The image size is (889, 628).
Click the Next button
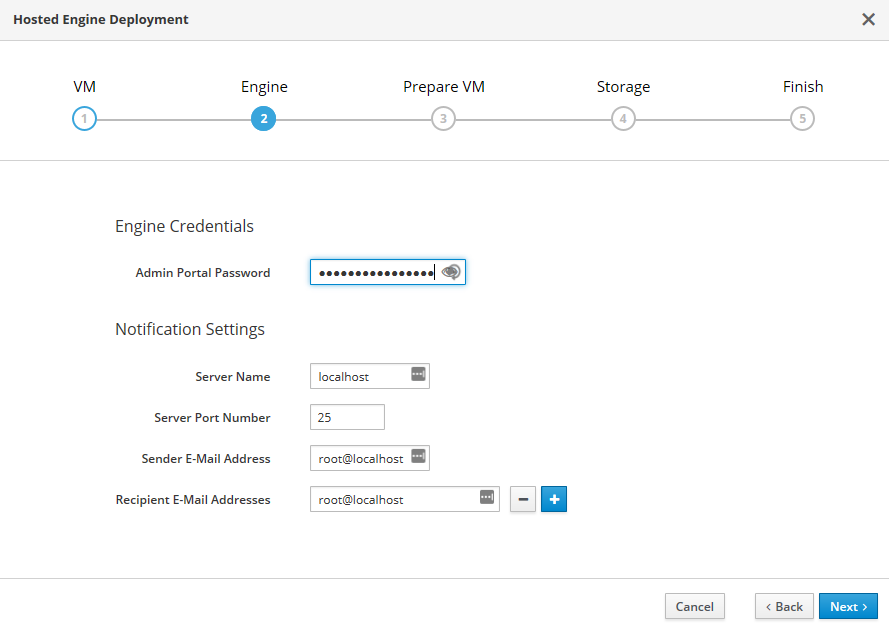click(848, 606)
